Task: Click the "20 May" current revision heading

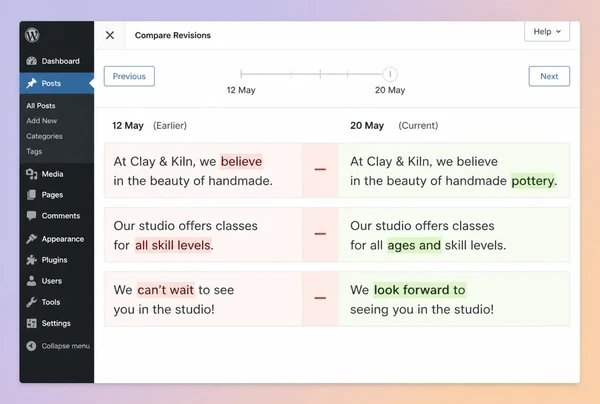Action: click(x=367, y=125)
